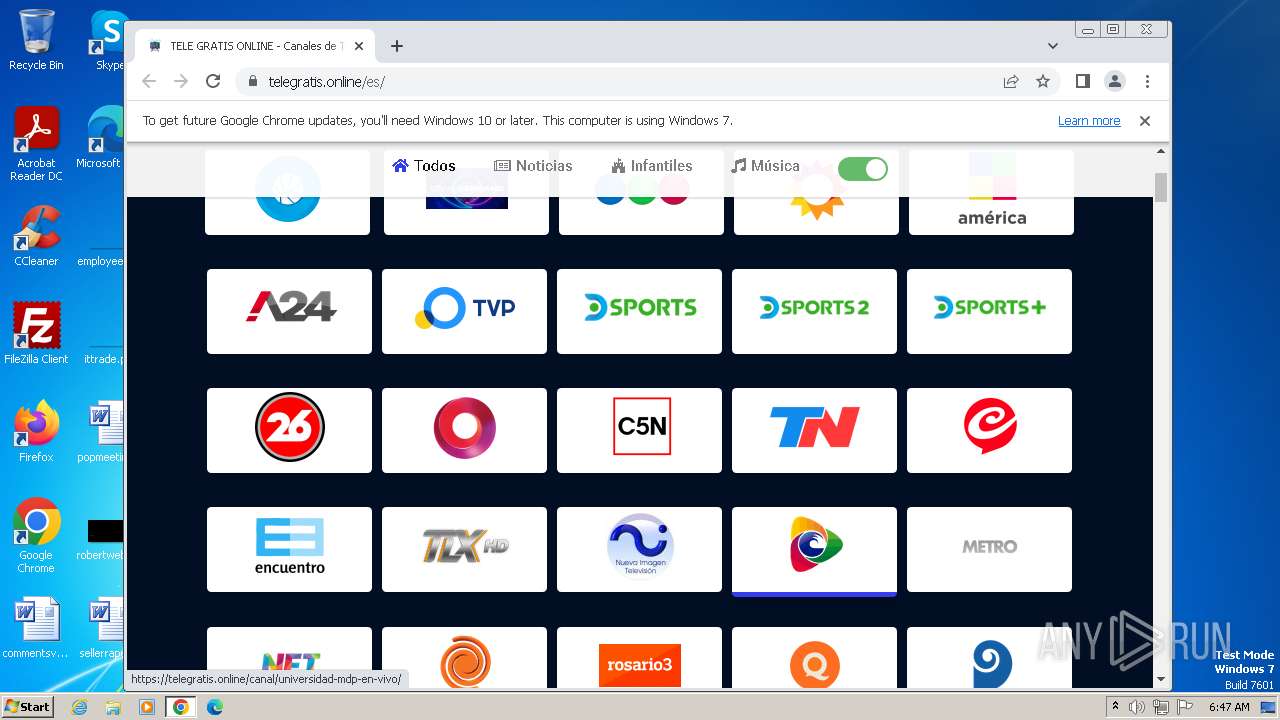Image resolution: width=1280 pixels, height=720 pixels.
Task: Open the orange Q logo channel tile
Action: click(814, 658)
